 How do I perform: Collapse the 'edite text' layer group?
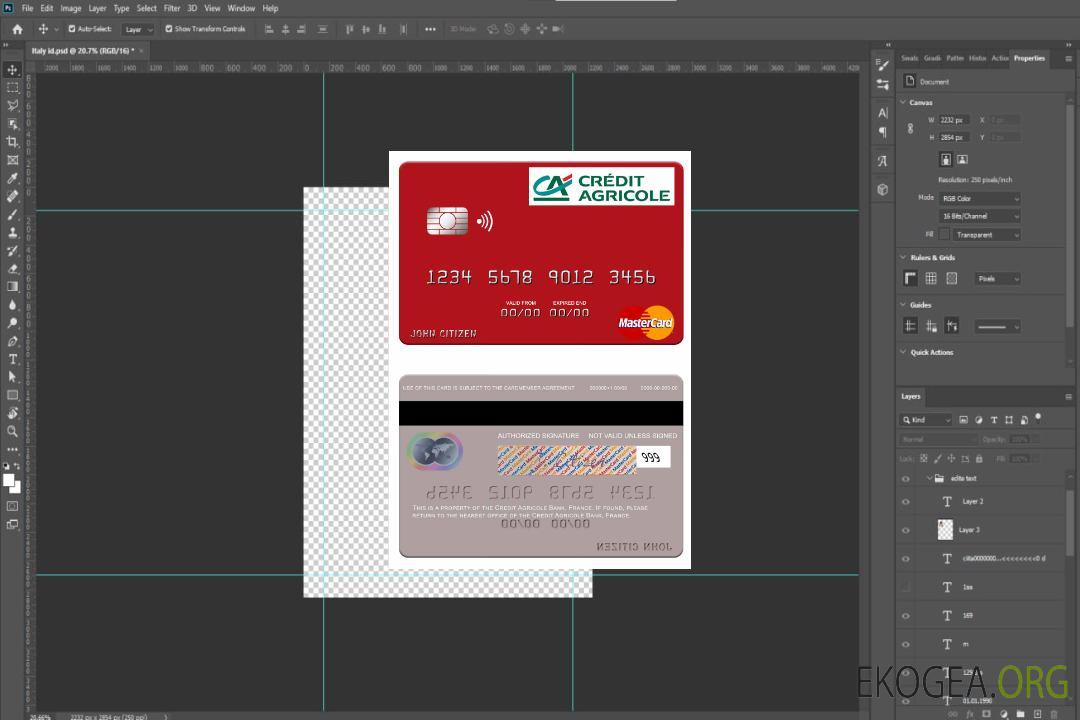click(x=929, y=478)
